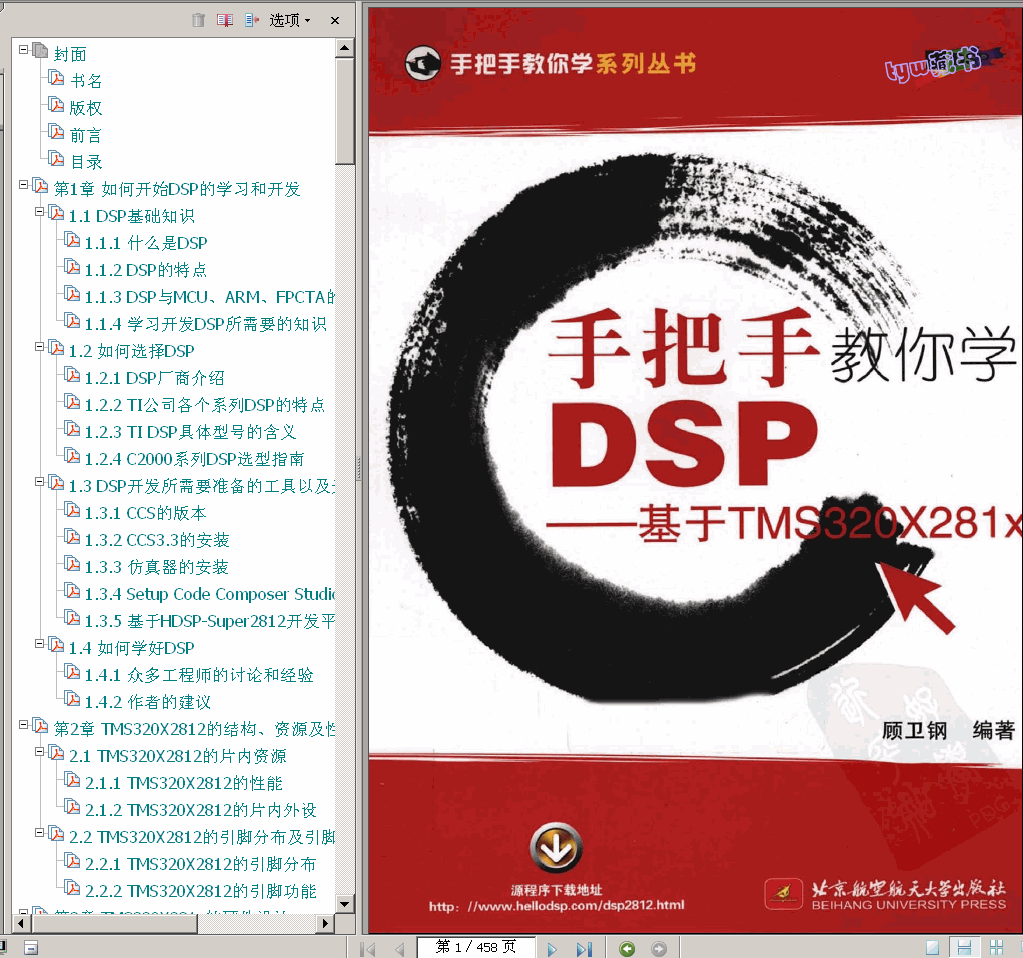The height and width of the screenshot is (958, 1023).
Task: Go to 1.3.3 仿真器的安装 bookmark
Action: (157, 567)
